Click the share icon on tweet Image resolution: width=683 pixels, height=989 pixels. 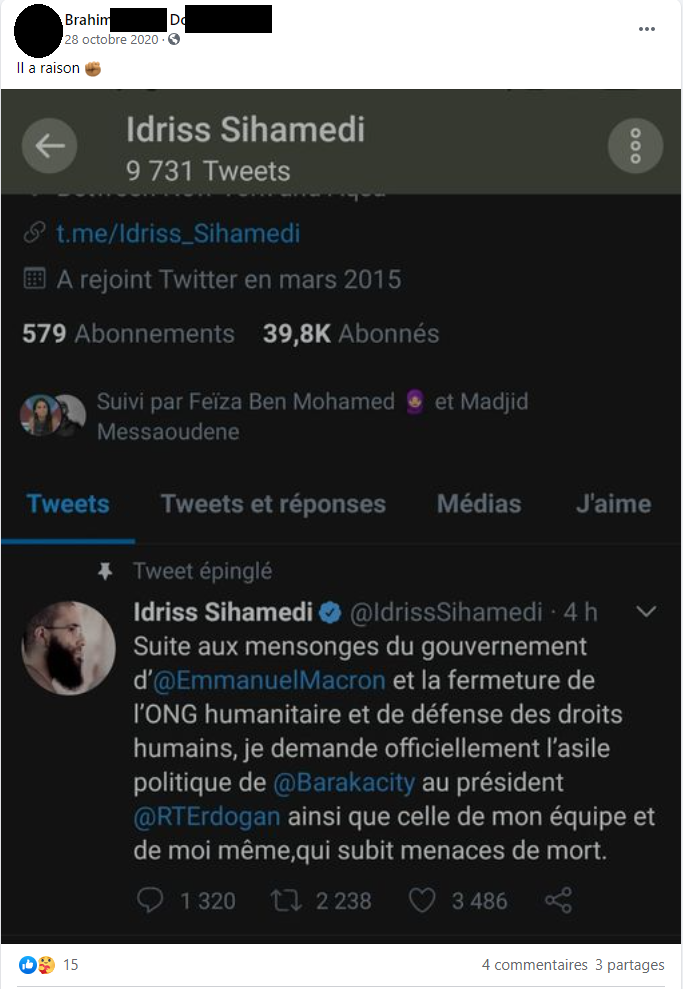coord(558,901)
